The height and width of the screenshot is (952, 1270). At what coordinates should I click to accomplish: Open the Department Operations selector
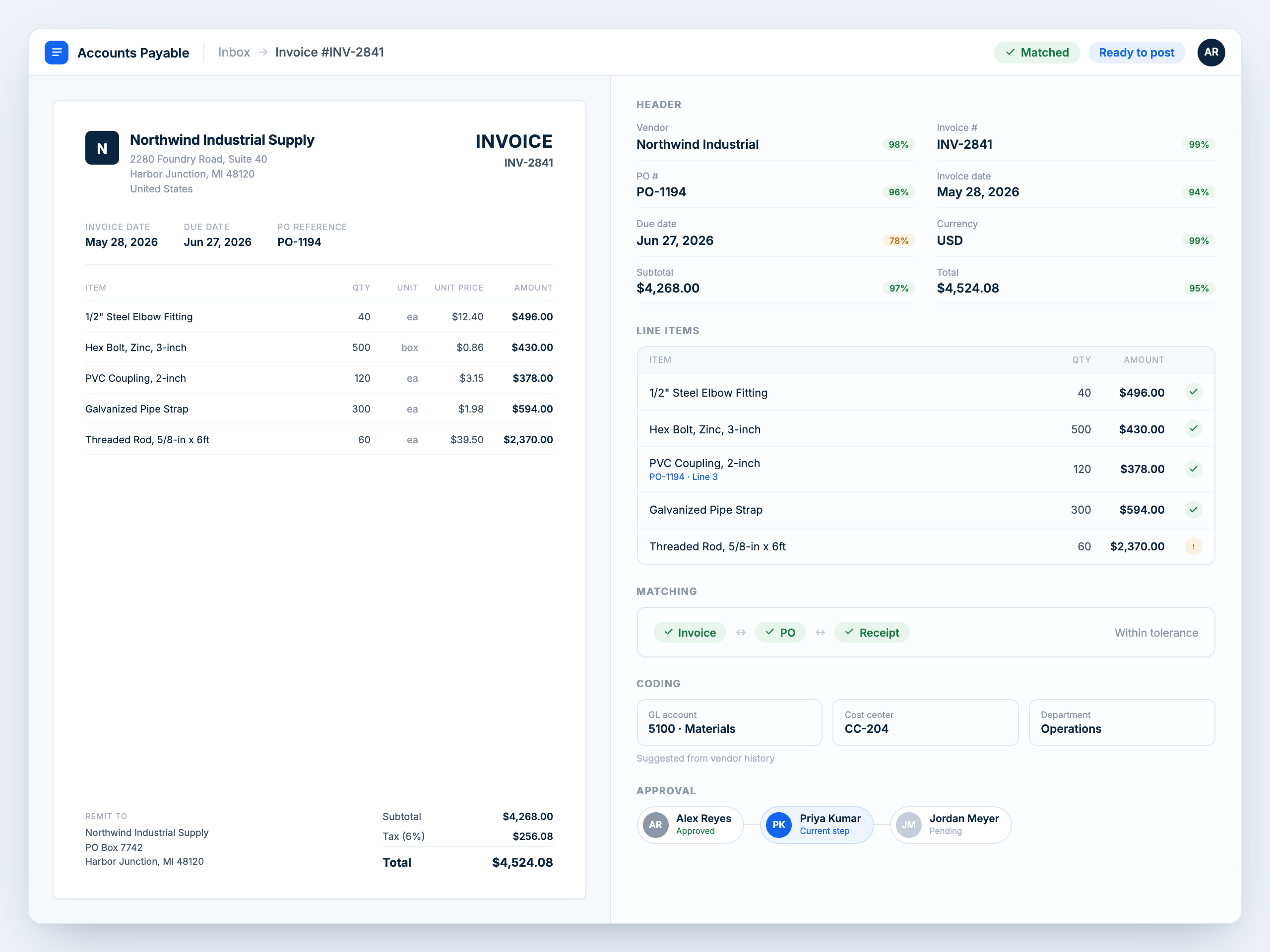1122,722
